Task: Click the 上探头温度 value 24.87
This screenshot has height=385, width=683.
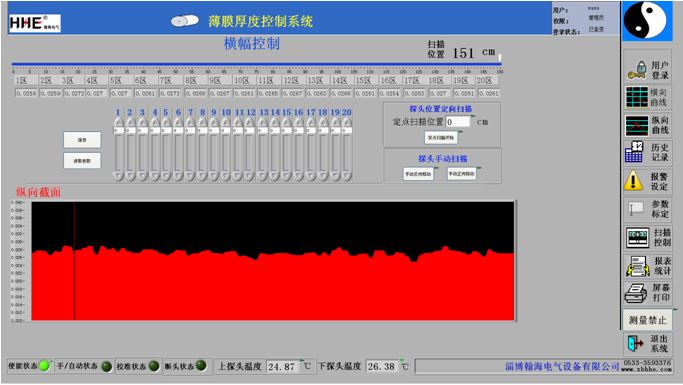Action: 282,367
